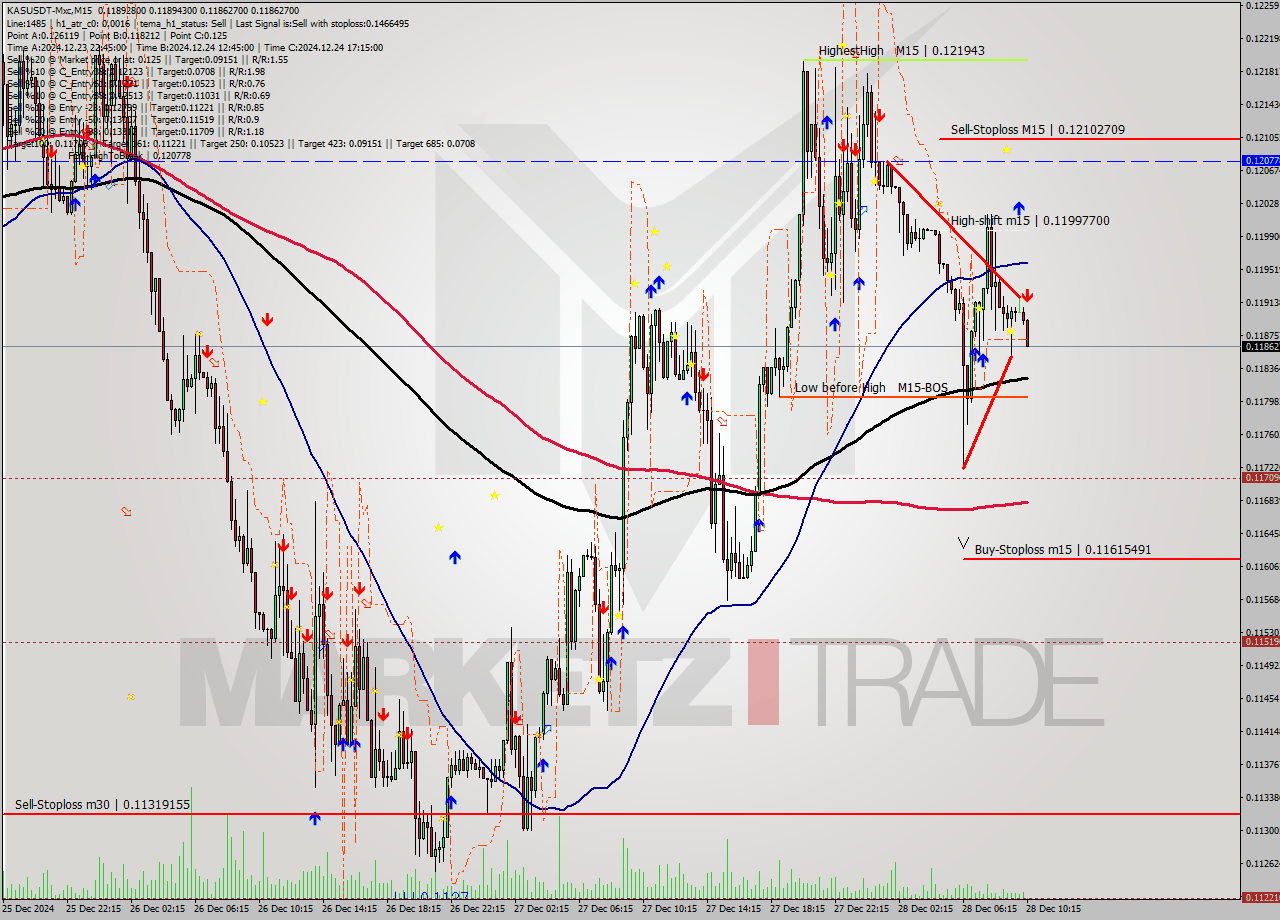Click the 26 Dec 18:15 time axis label
The width and height of the screenshot is (1280, 920).
click(415, 910)
